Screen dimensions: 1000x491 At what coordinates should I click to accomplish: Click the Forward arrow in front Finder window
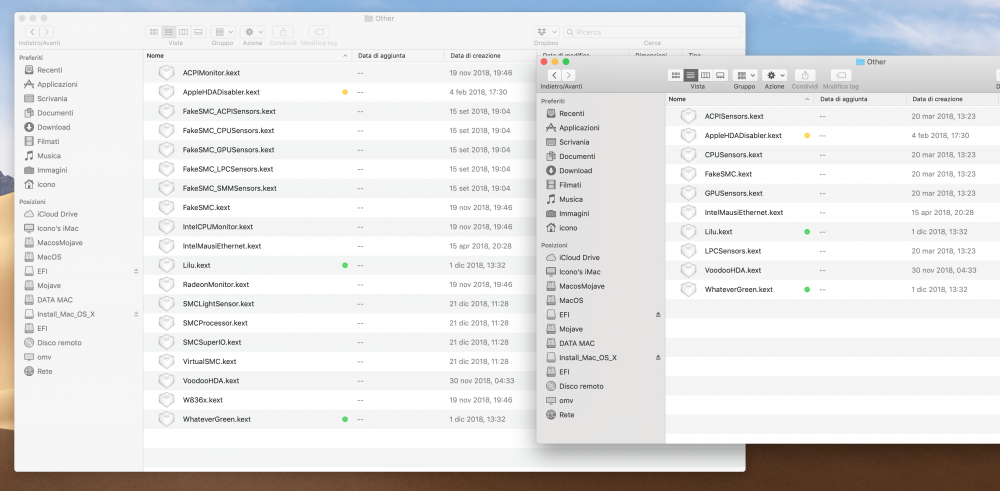[568, 75]
